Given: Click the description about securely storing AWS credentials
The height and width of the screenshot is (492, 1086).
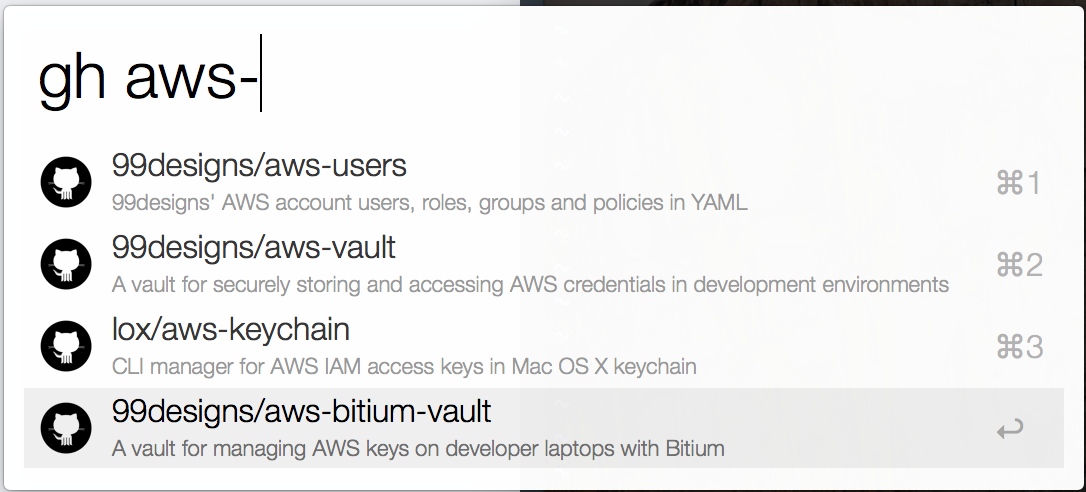Looking at the screenshot, I should tap(530, 285).
